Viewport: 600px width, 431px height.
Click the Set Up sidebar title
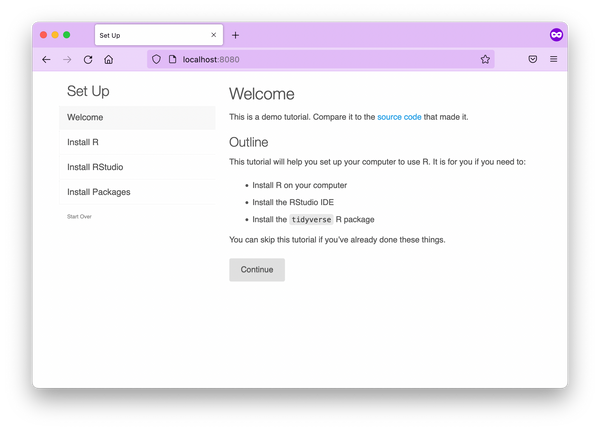(x=88, y=91)
